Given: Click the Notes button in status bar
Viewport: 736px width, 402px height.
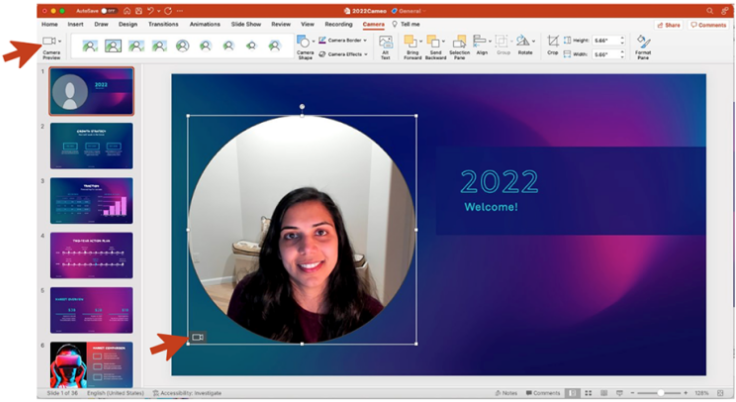Looking at the screenshot, I should [x=506, y=393].
